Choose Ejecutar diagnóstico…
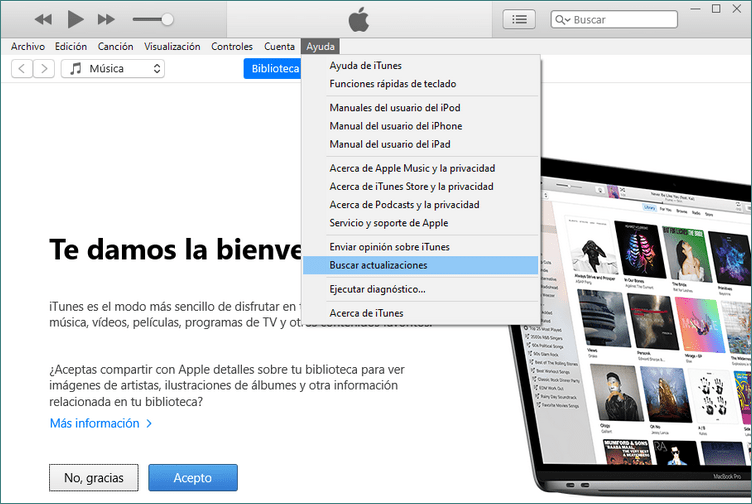Image resolution: width=752 pixels, height=504 pixels. 421,289
